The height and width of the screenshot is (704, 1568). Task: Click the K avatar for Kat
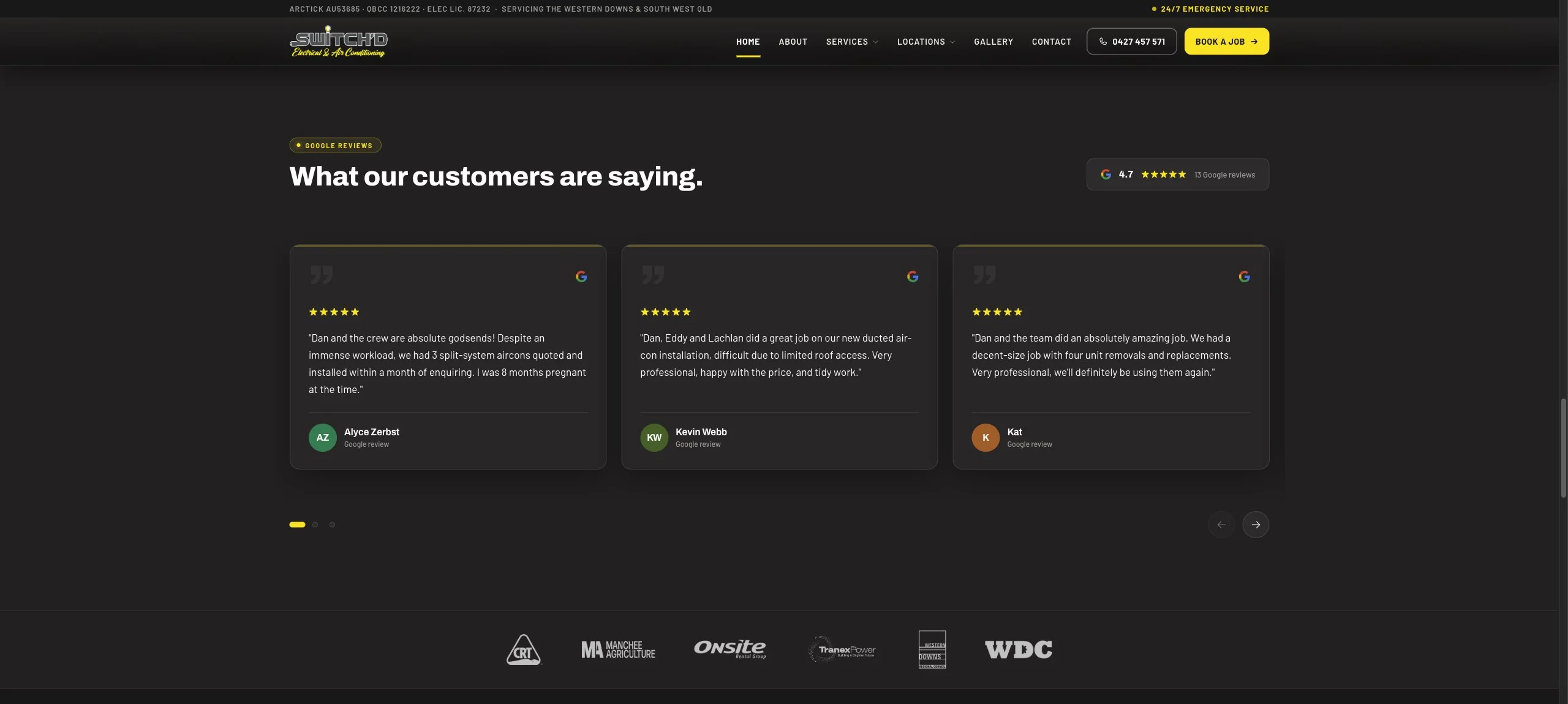coord(986,438)
